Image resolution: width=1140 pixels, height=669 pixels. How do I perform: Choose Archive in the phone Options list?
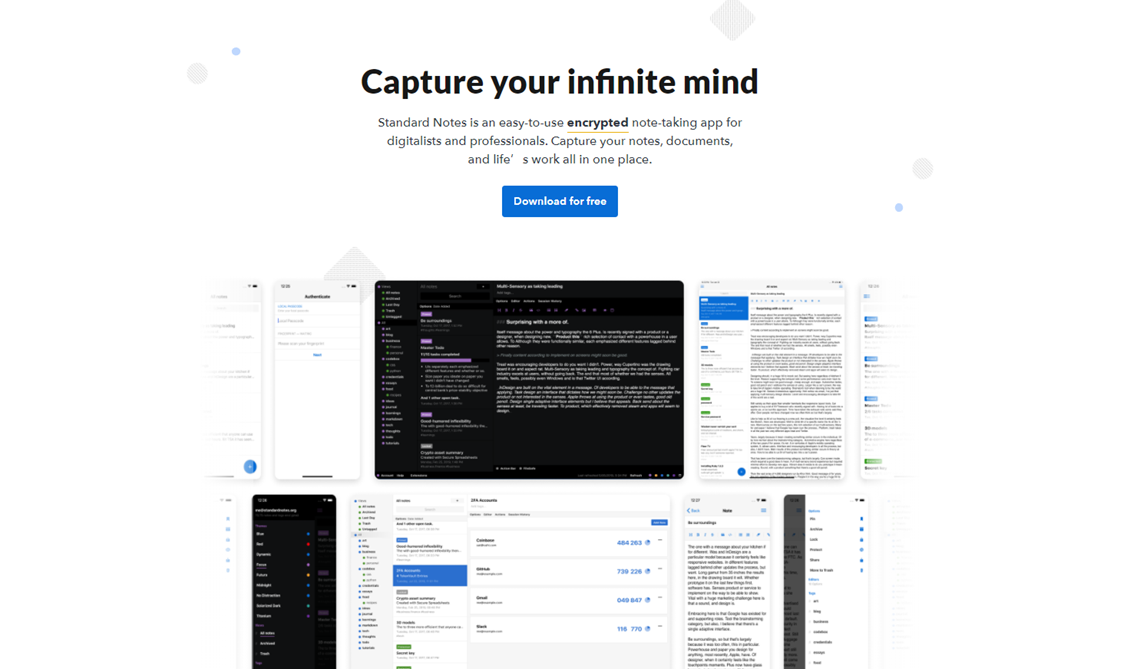[836, 529]
